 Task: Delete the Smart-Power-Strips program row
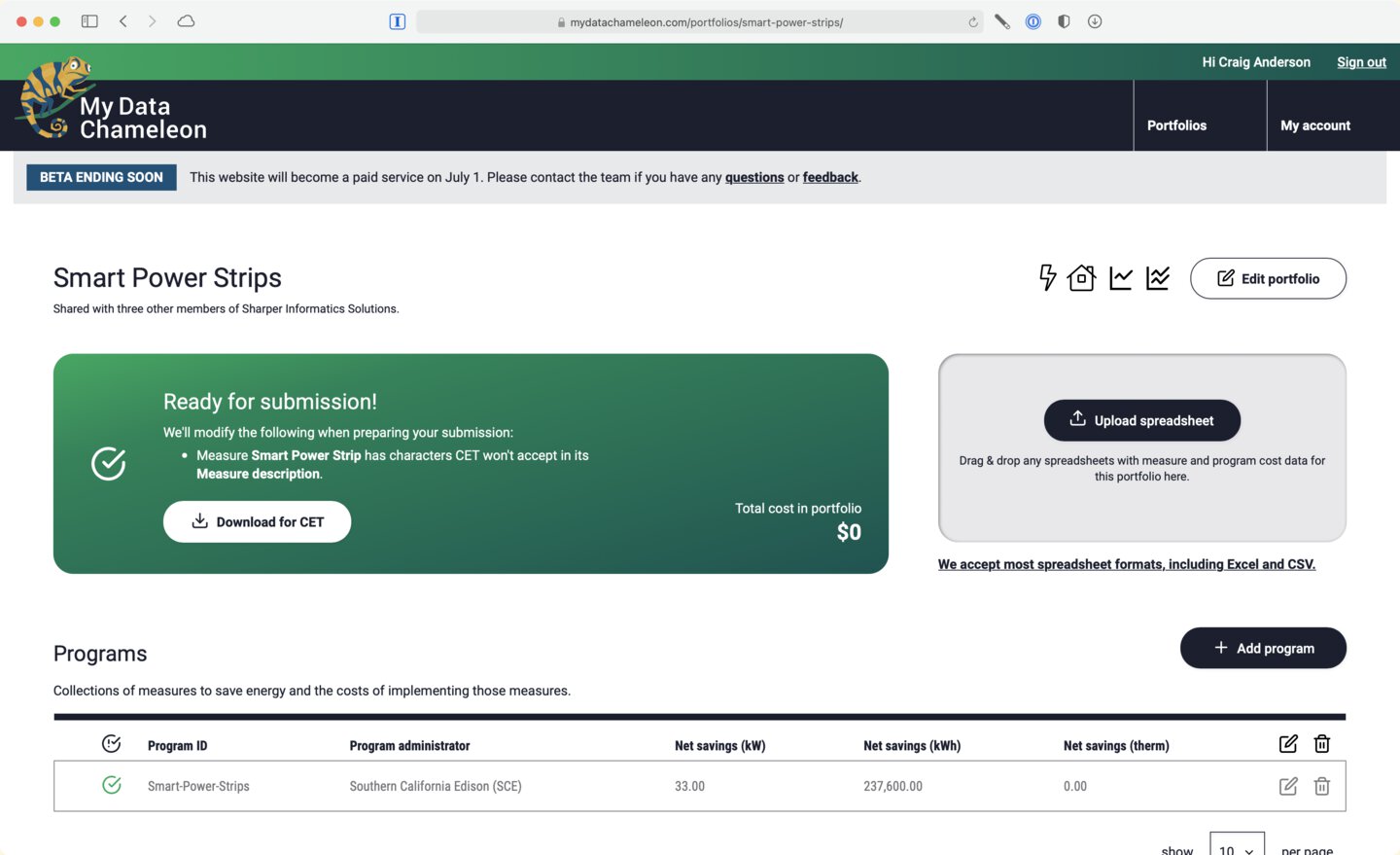(1322, 786)
